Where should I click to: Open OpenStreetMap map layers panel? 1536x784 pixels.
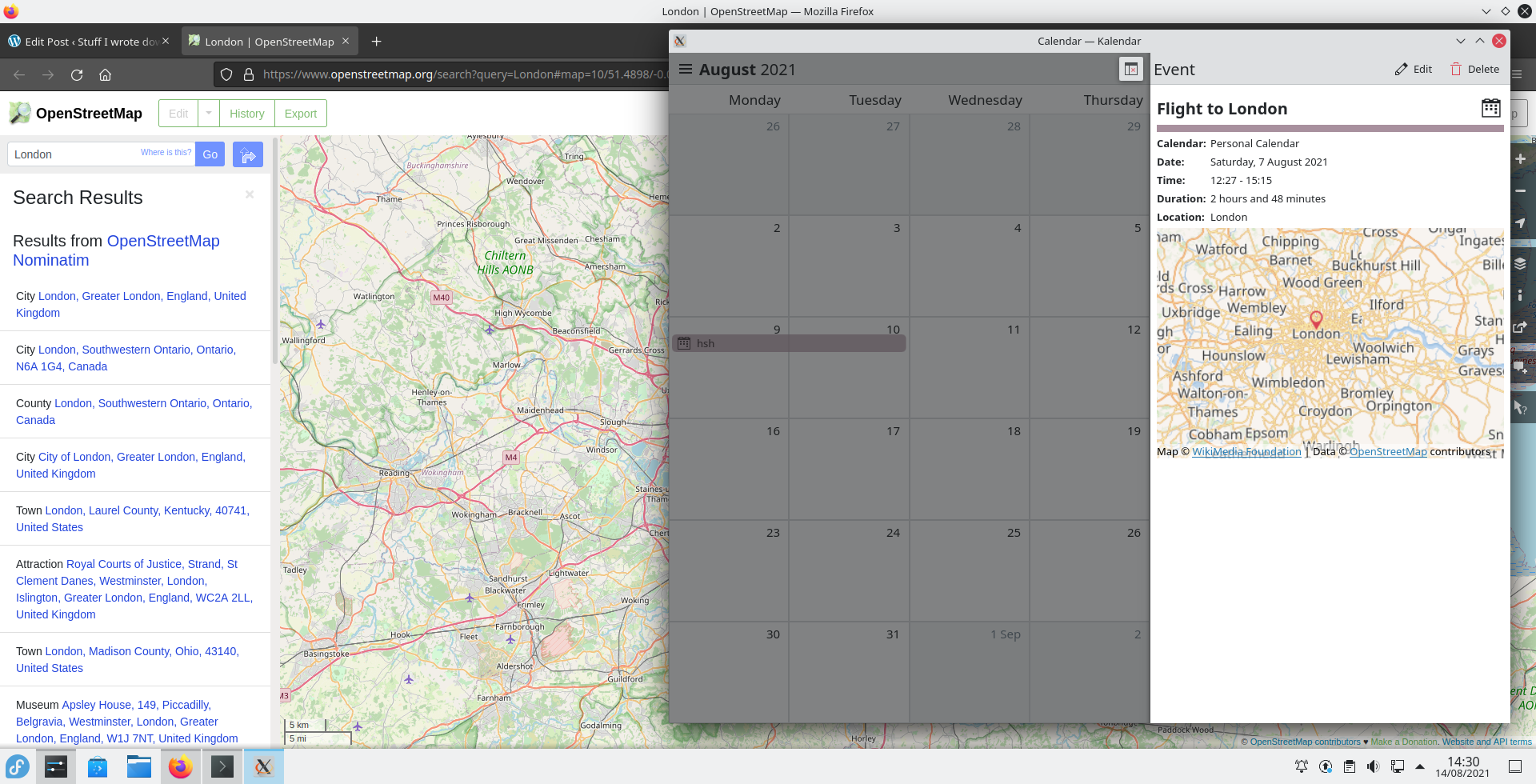tap(1521, 264)
